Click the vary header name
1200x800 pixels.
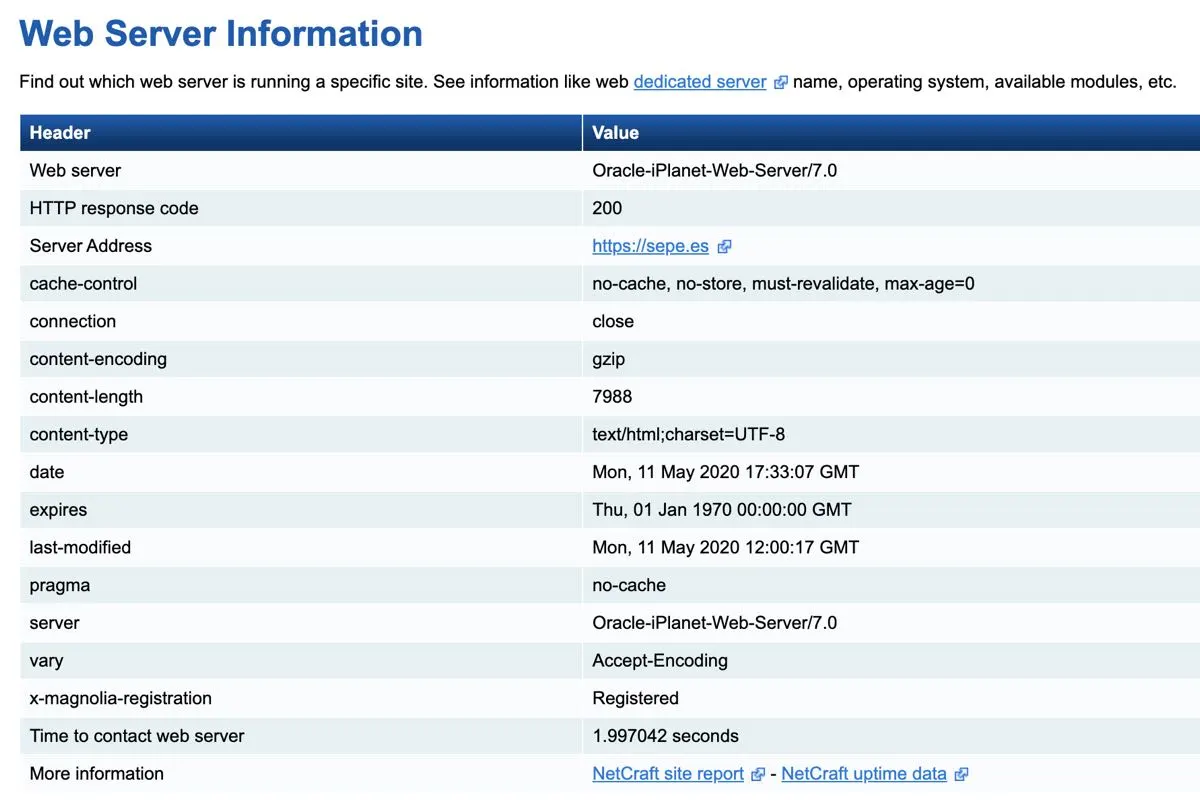(x=46, y=661)
